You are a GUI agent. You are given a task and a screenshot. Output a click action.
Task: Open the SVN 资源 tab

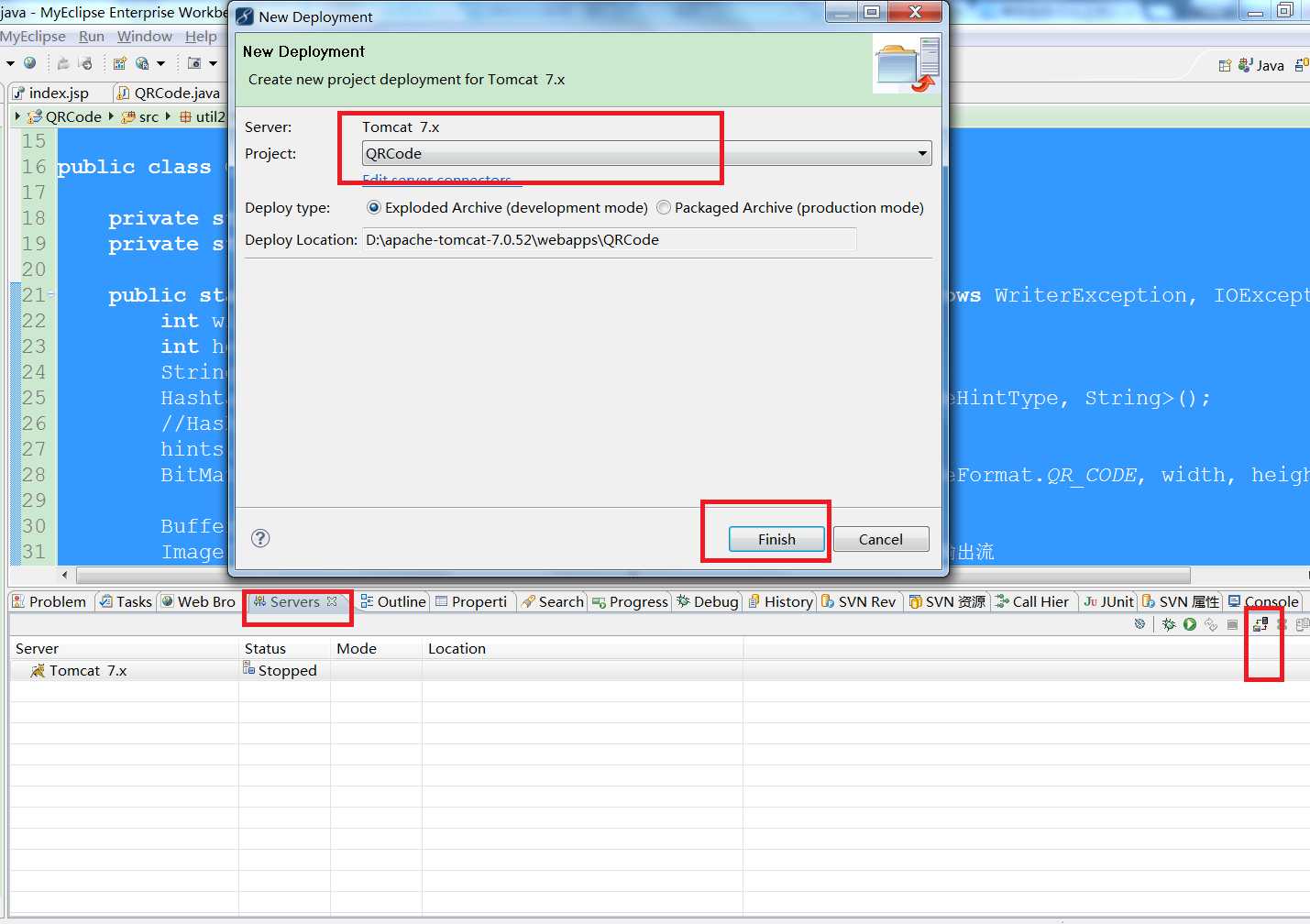947,601
